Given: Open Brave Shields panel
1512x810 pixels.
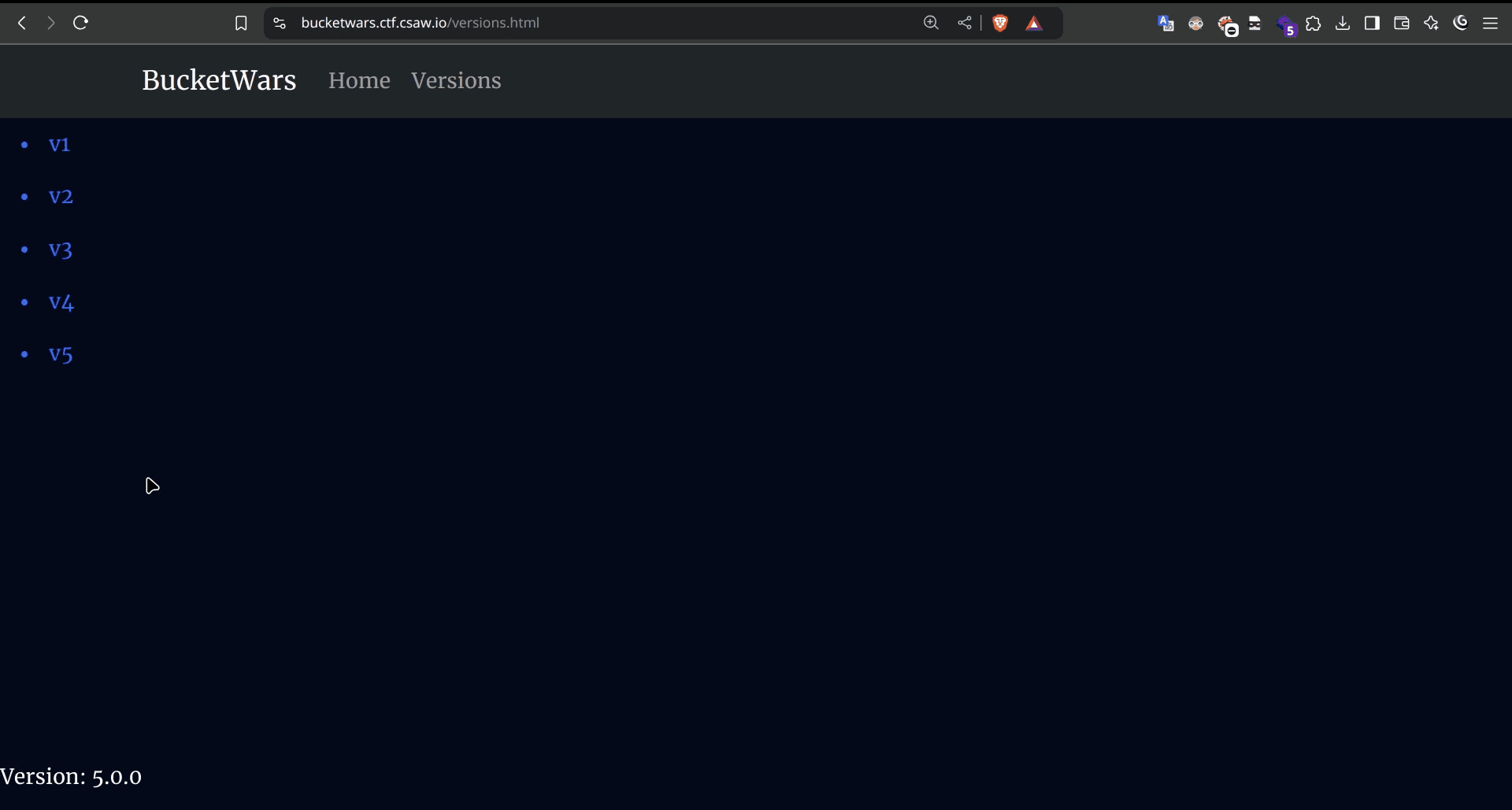Looking at the screenshot, I should (x=1000, y=23).
